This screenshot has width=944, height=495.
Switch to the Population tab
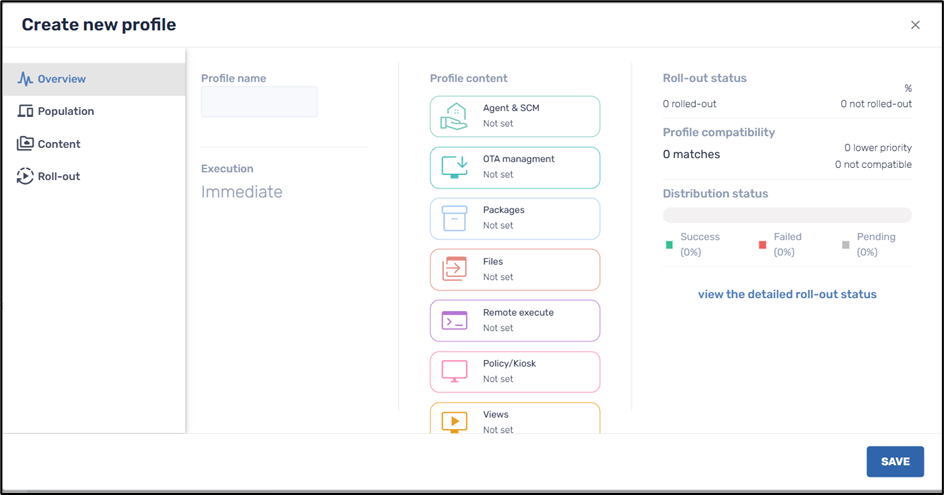pyautogui.click(x=66, y=111)
